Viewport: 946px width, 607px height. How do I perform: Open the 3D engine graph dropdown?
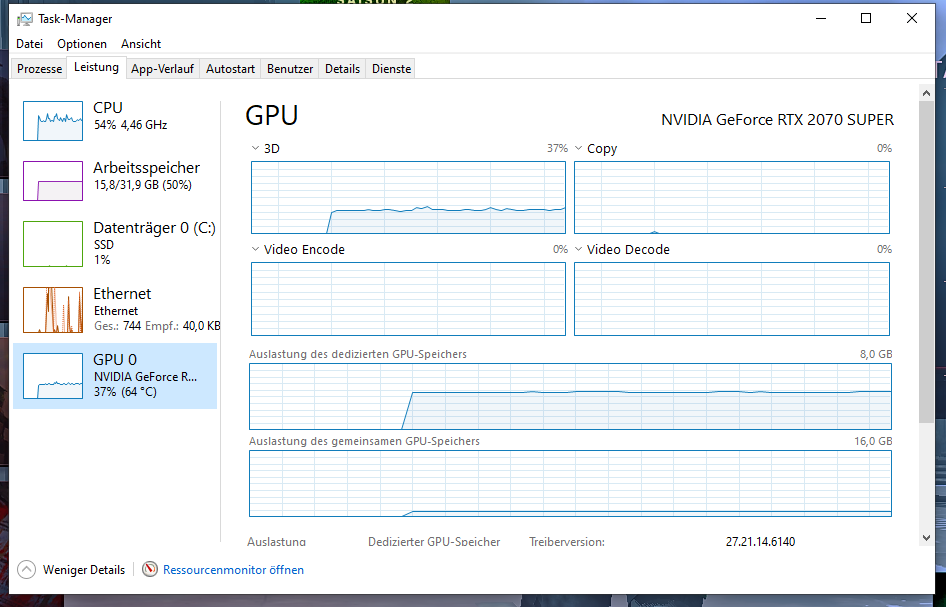(256, 149)
